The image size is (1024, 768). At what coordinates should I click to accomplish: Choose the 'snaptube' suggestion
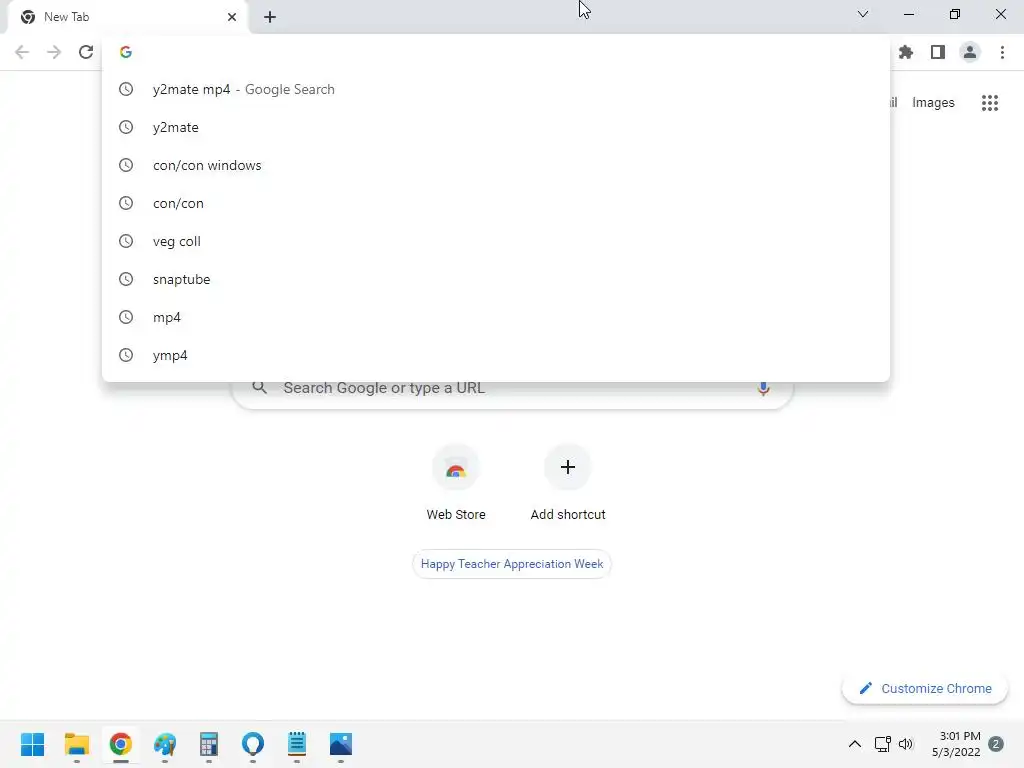[x=496, y=279]
